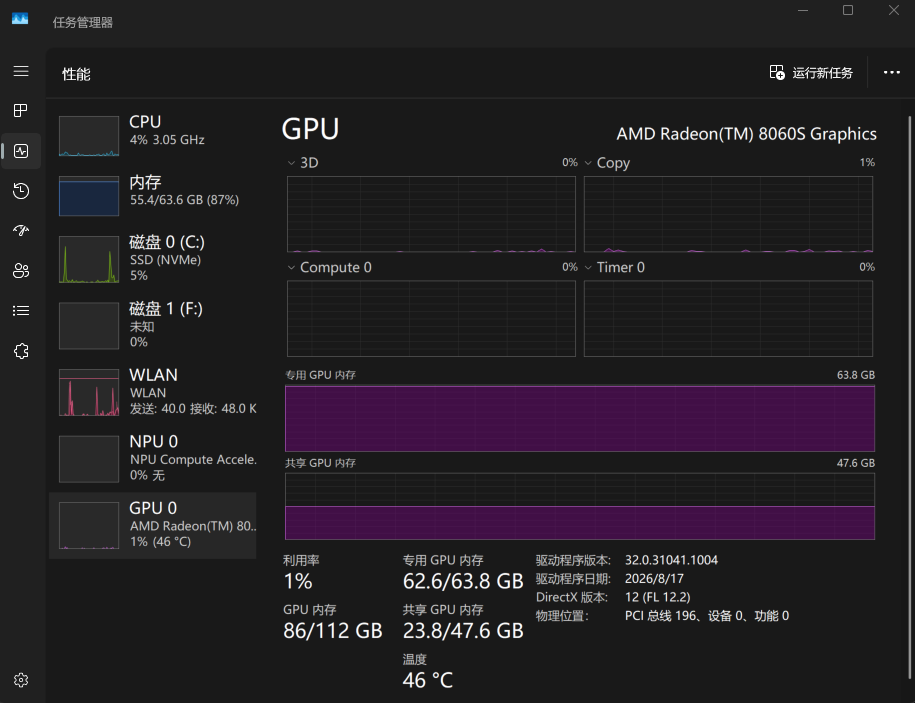Click the DirectX version 12 (FL 12.2)

(x=658, y=597)
